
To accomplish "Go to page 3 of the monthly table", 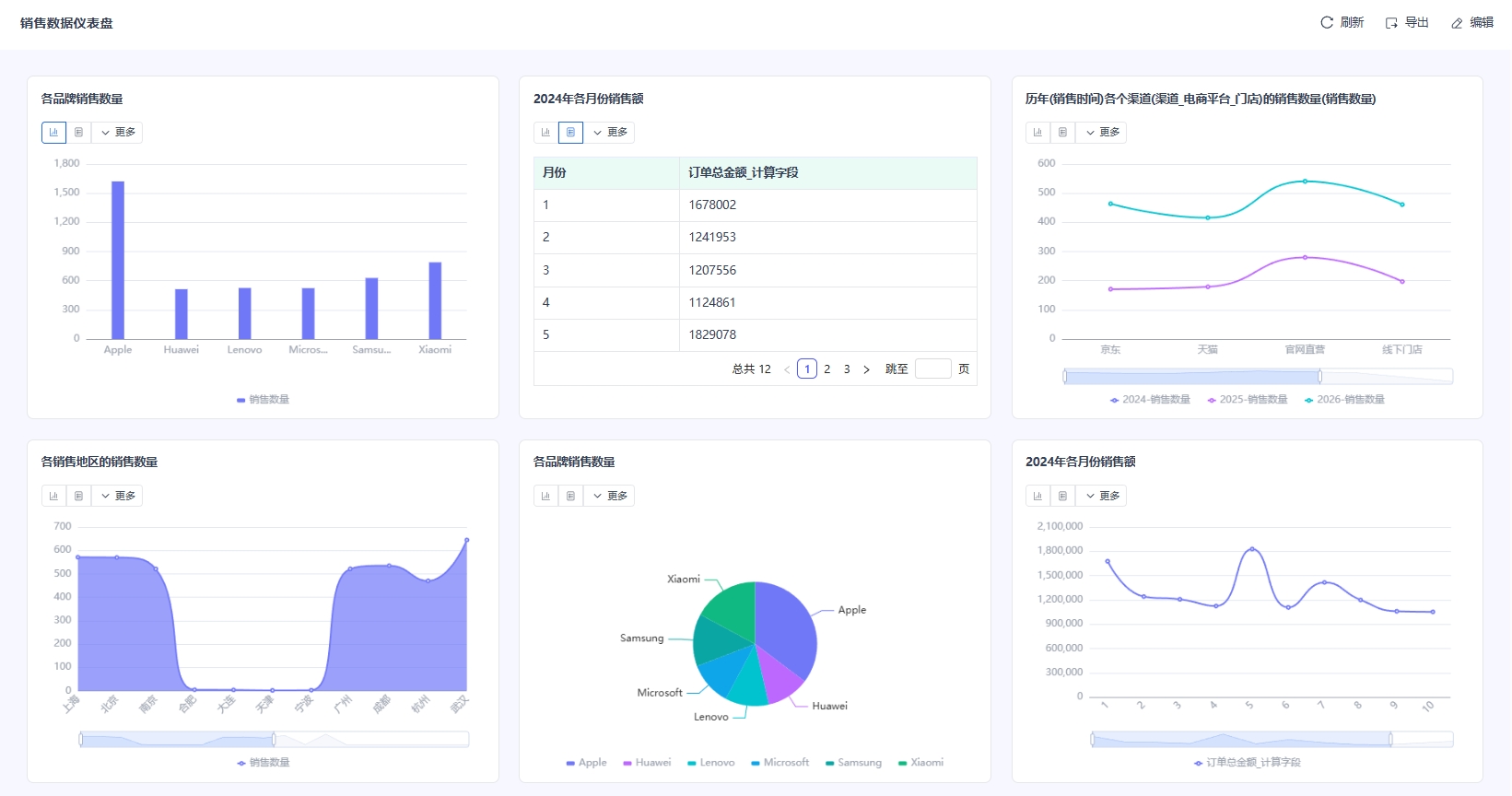I will [x=847, y=369].
